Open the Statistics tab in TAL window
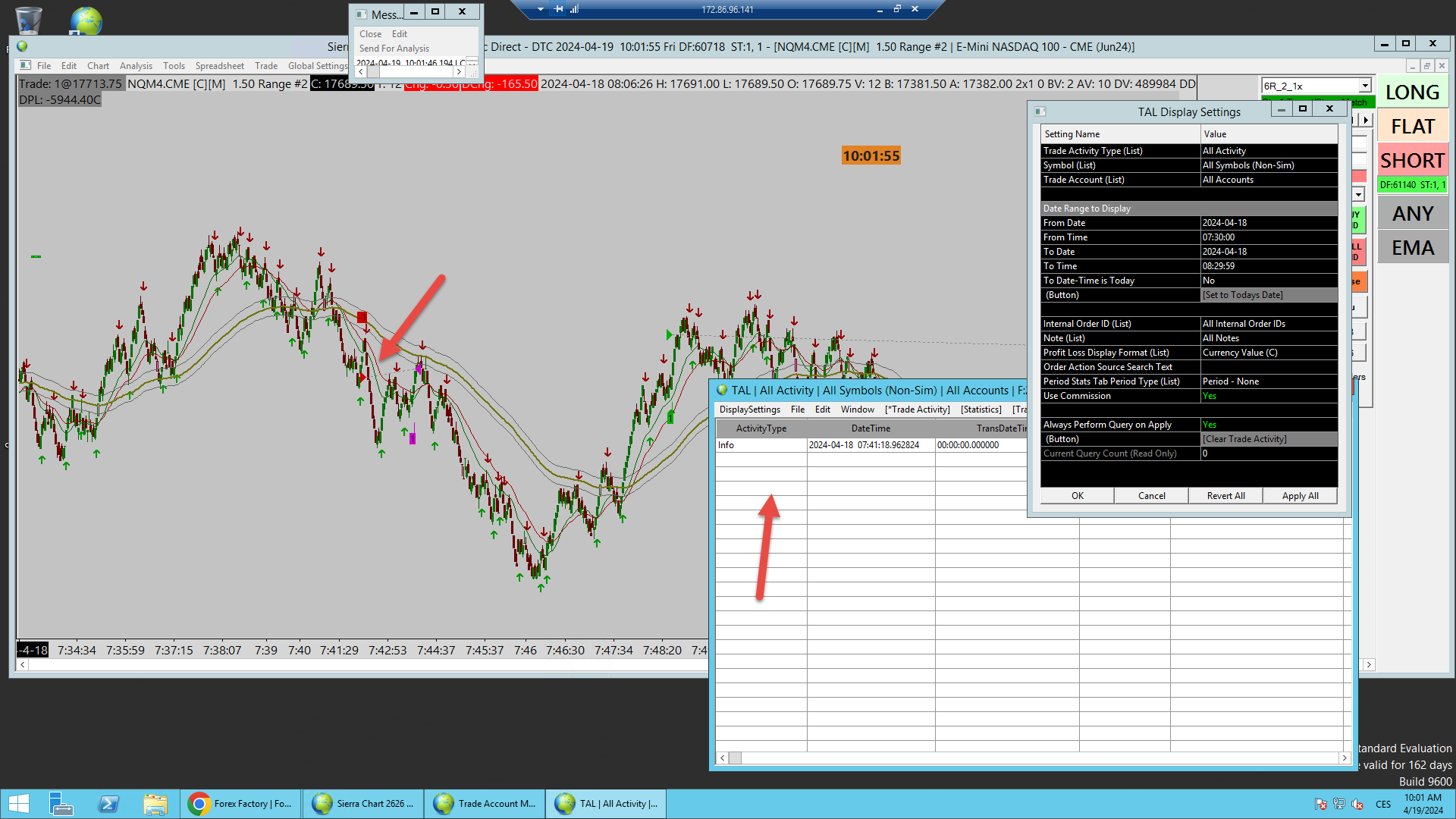1456x819 pixels. [981, 409]
